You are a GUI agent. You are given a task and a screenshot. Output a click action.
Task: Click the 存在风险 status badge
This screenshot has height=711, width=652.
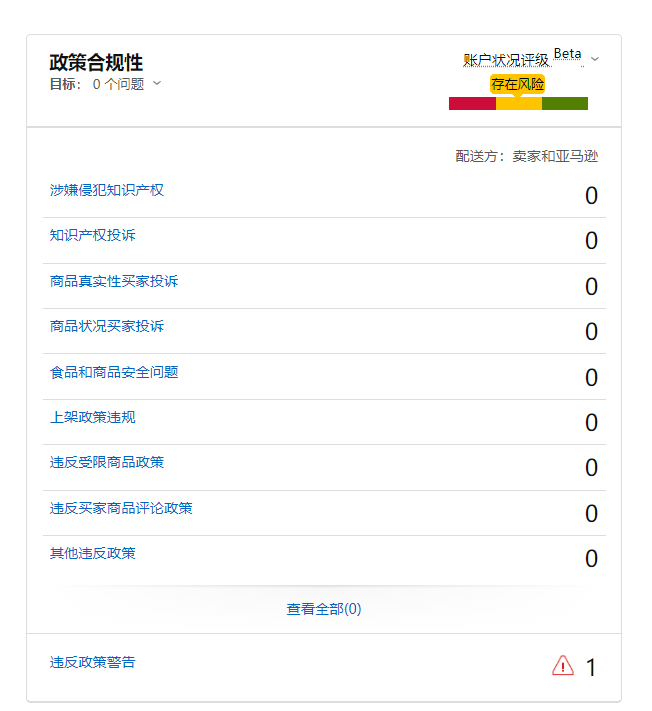point(518,84)
